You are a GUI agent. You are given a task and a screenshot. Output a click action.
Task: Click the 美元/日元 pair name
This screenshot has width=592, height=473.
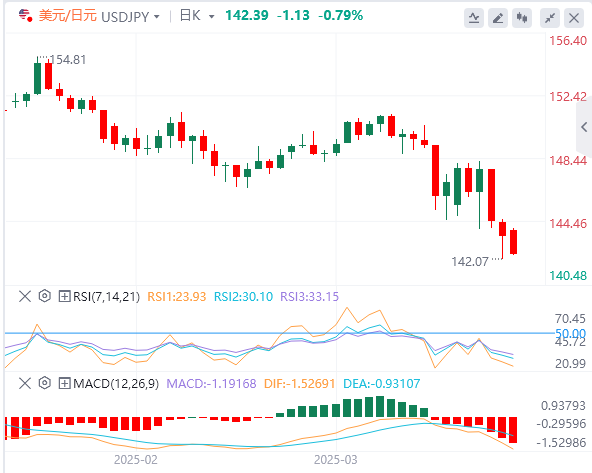pos(68,16)
